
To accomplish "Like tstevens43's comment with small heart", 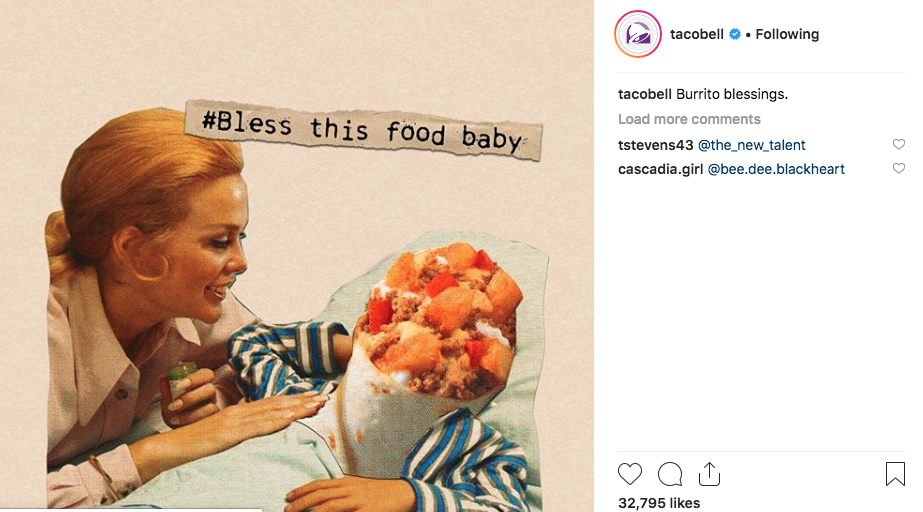I will [898, 144].
